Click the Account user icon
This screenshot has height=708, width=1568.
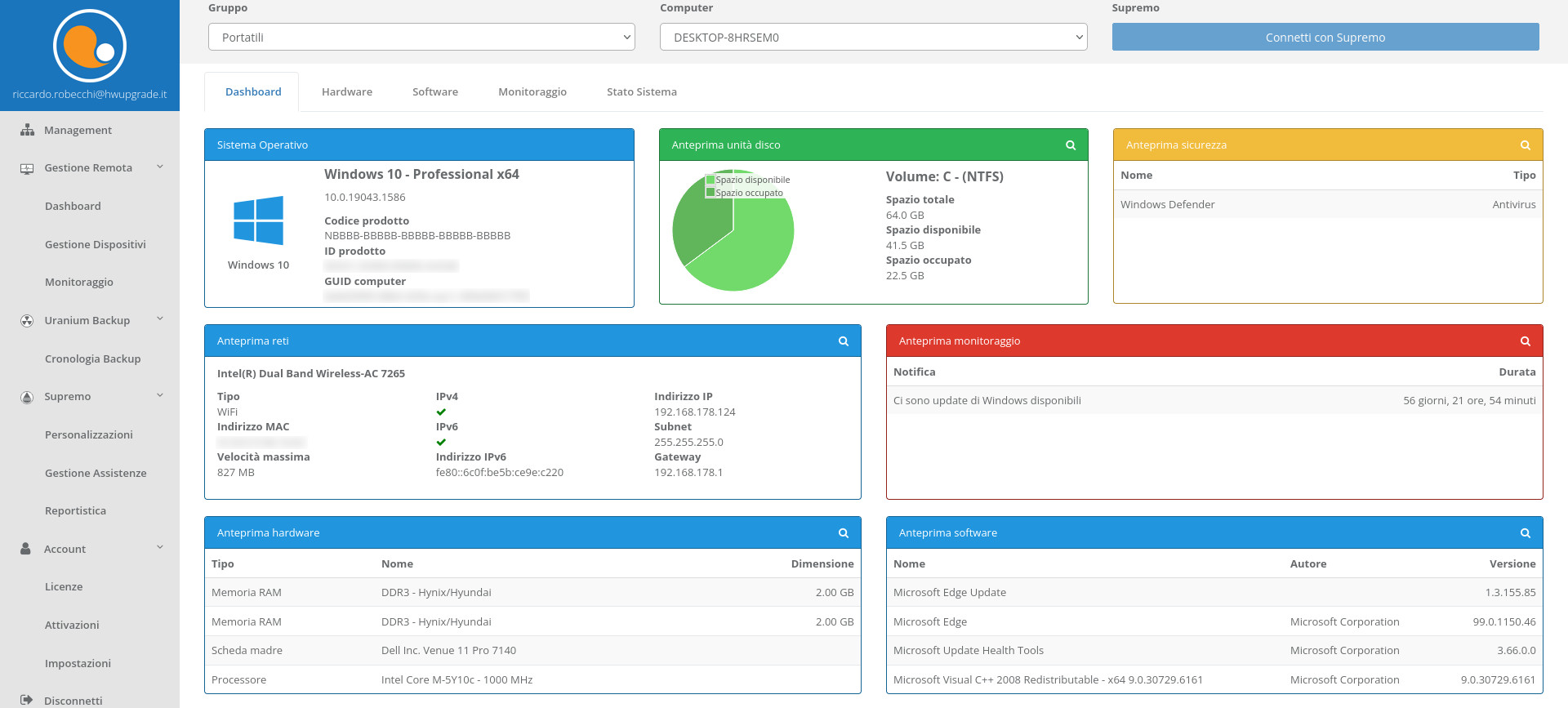tap(26, 549)
